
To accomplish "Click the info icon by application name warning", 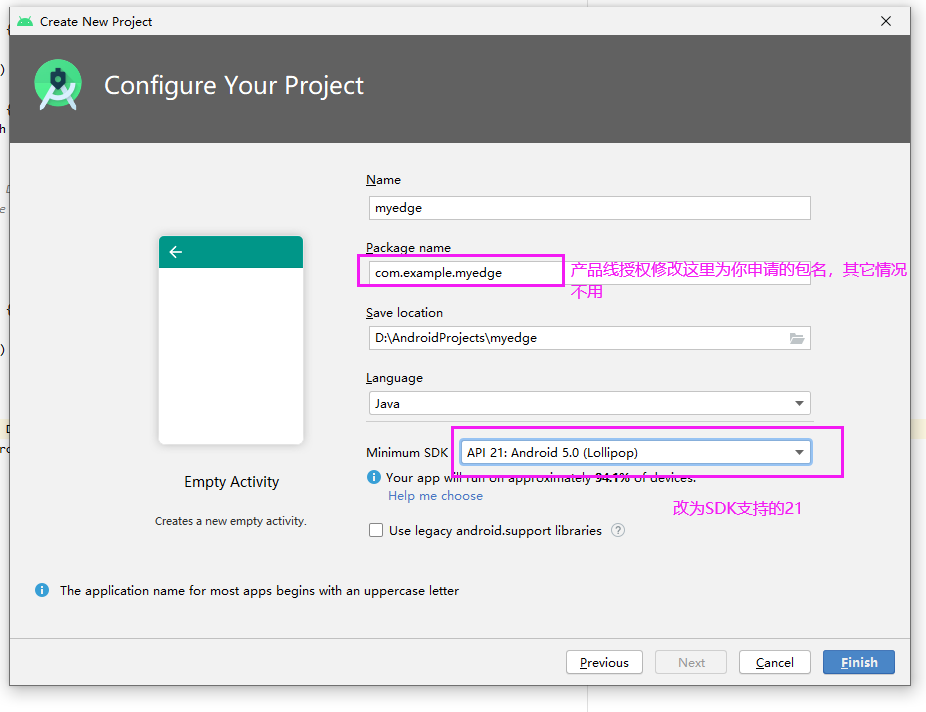I will click(42, 590).
